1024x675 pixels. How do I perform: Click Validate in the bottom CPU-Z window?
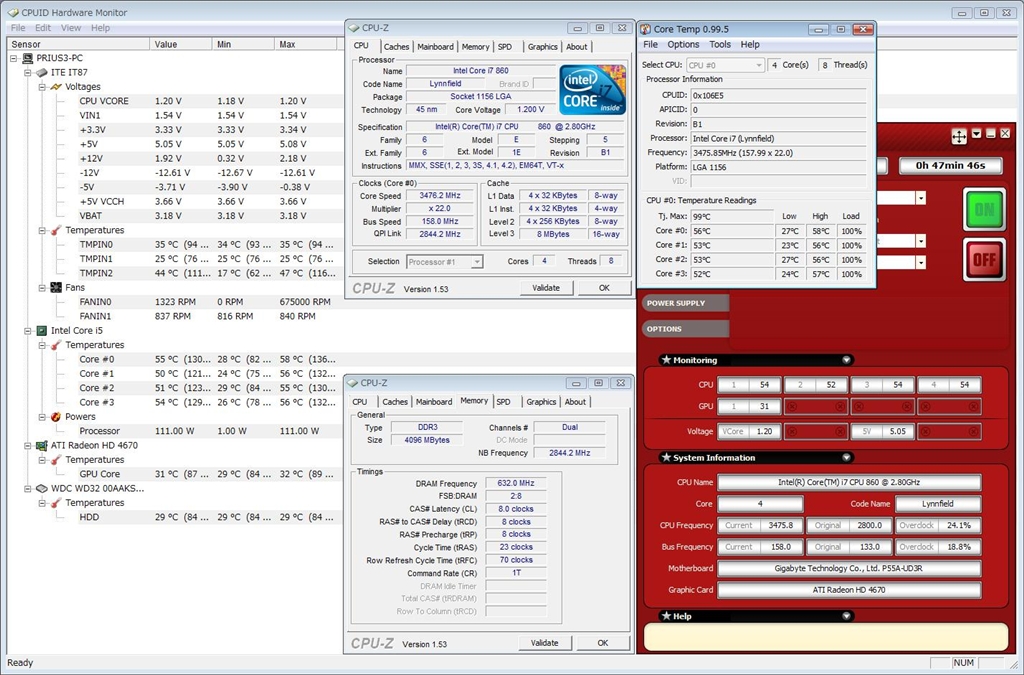[x=544, y=643]
